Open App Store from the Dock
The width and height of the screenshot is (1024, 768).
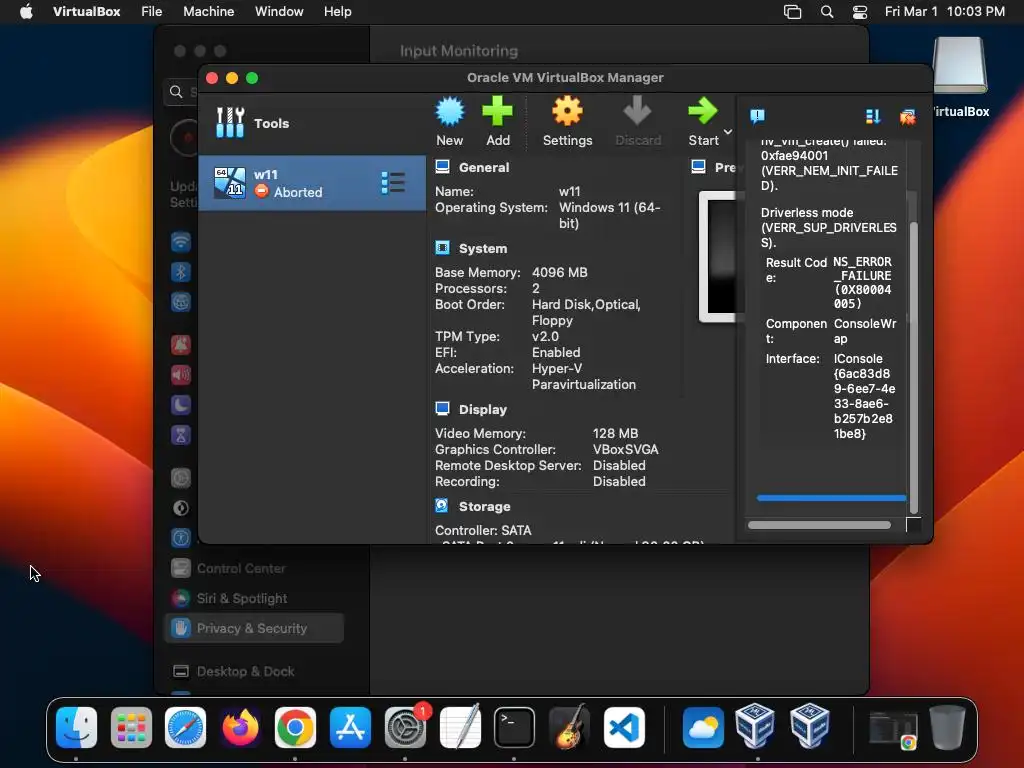click(x=350, y=727)
